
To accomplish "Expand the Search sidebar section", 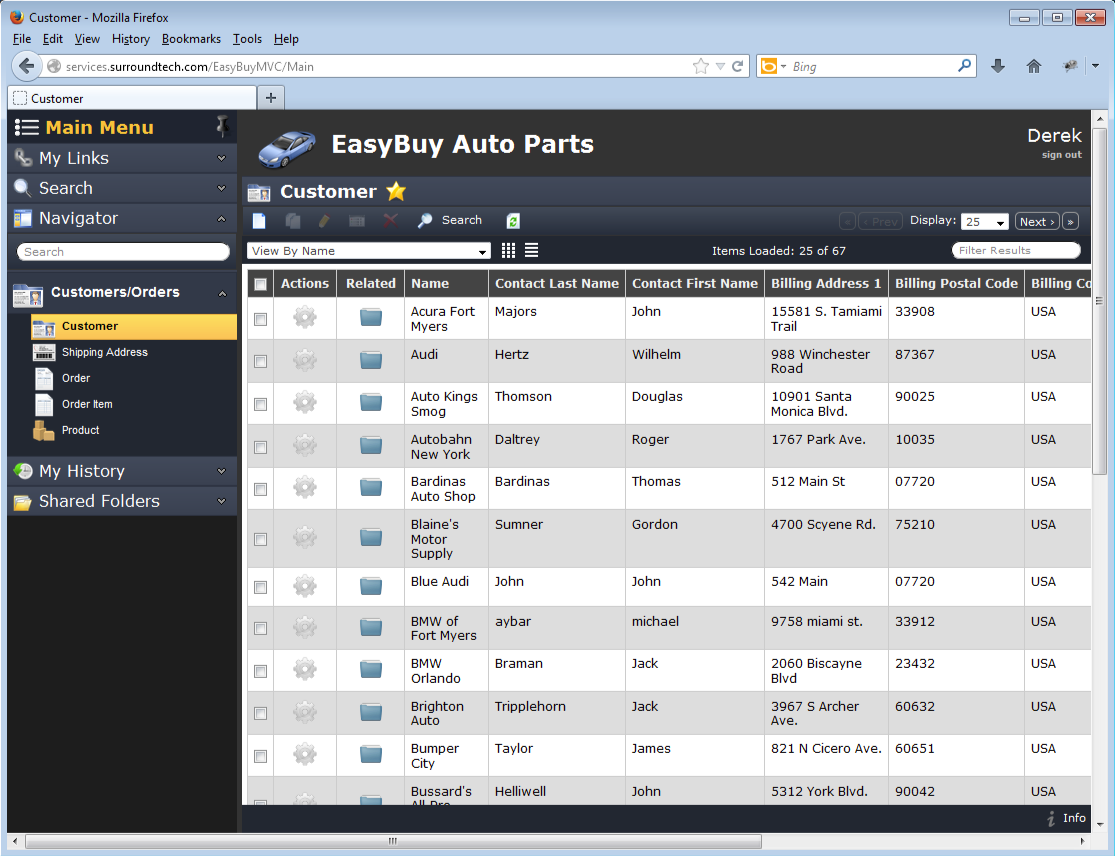I will tap(221, 188).
